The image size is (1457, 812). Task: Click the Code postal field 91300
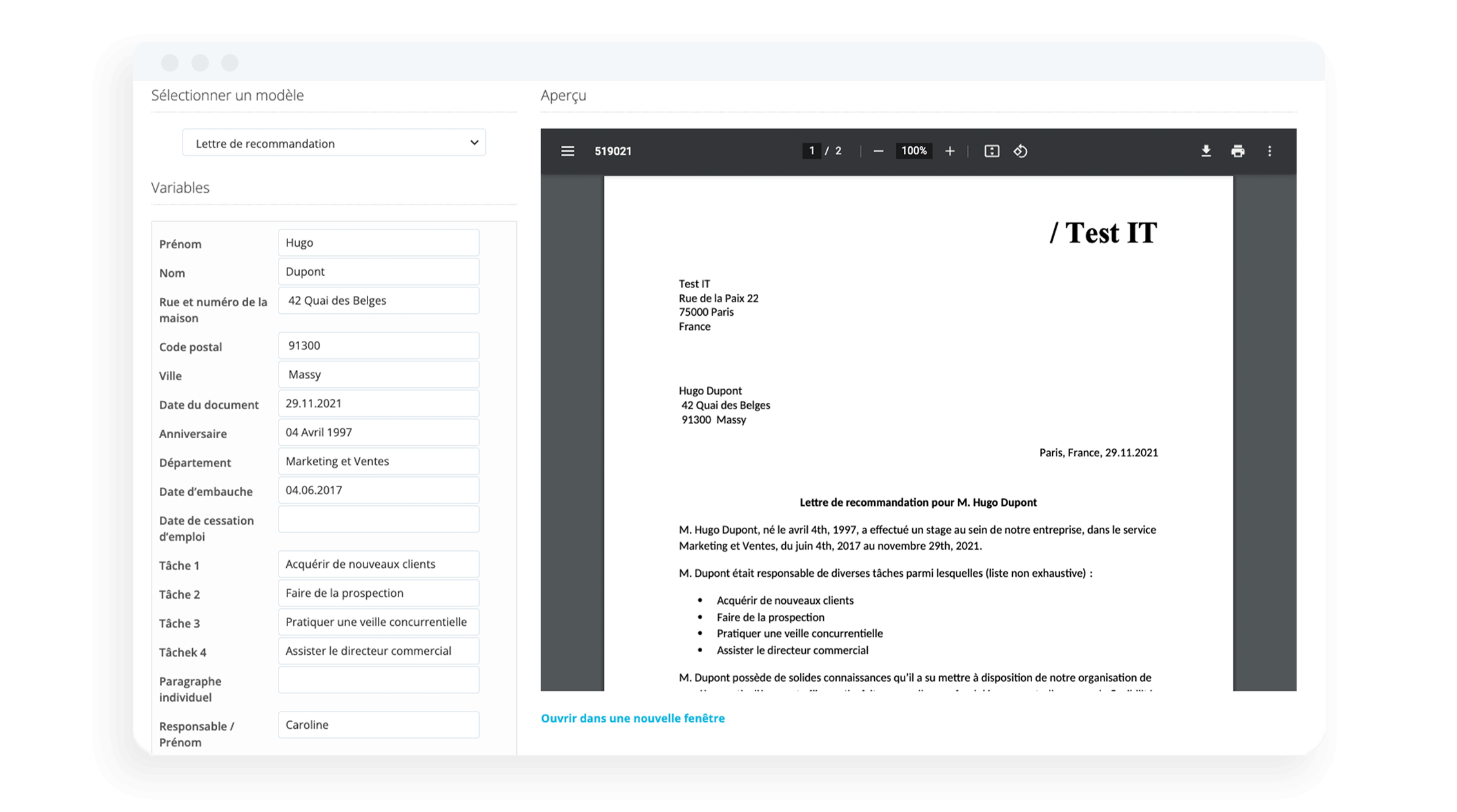tap(378, 345)
